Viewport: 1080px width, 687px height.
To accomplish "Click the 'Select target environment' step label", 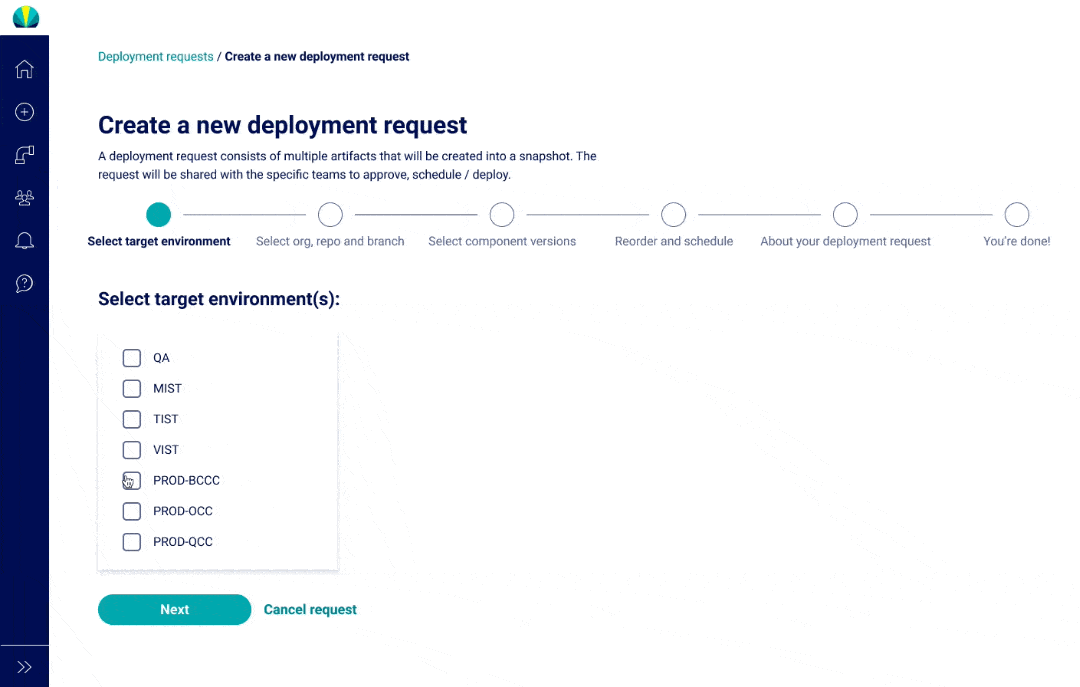I will pos(158,241).
